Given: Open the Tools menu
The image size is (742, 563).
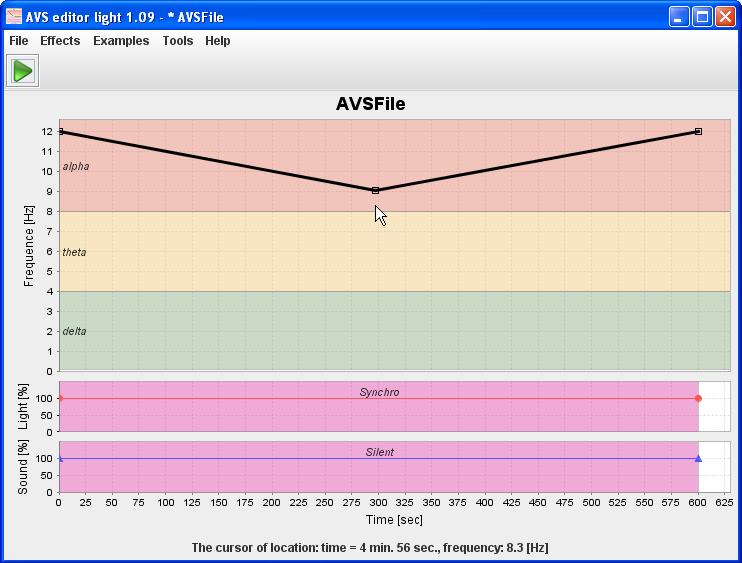Looking at the screenshot, I should coord(178,41).
